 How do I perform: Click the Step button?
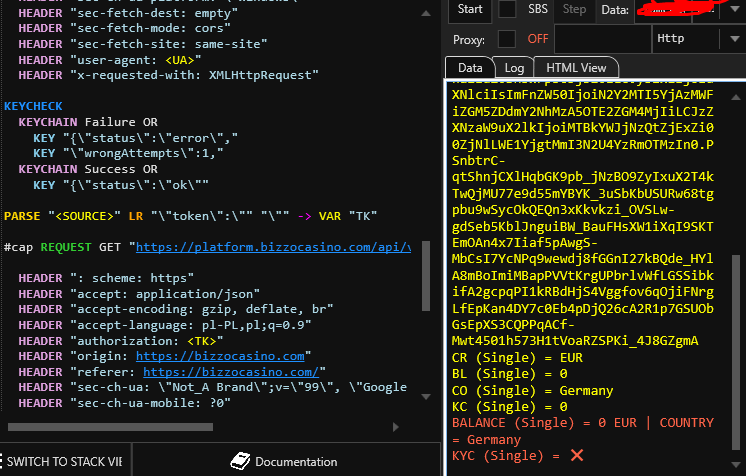(574, 10)
